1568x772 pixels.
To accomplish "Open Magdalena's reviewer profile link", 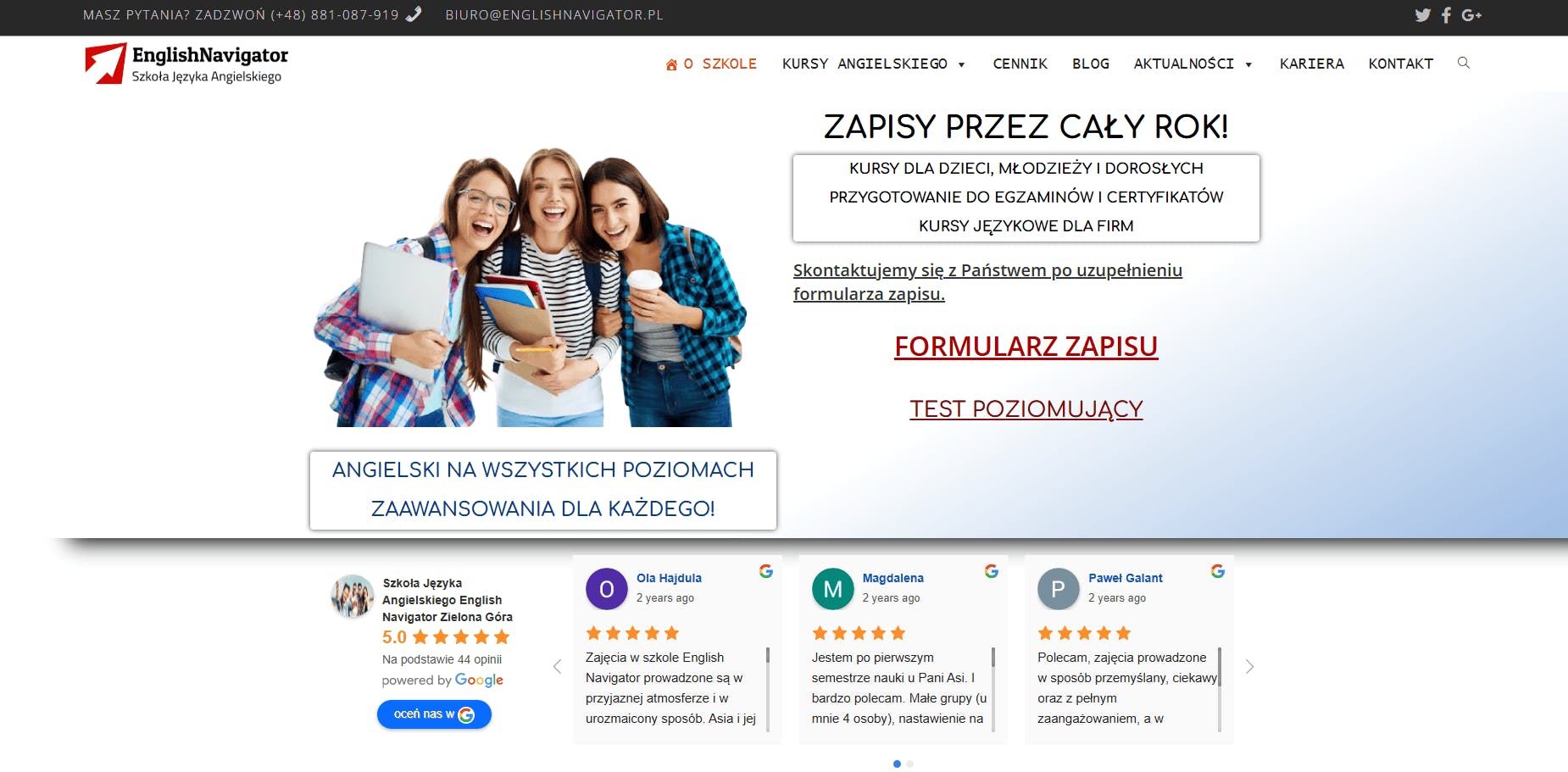I will 893,578.
